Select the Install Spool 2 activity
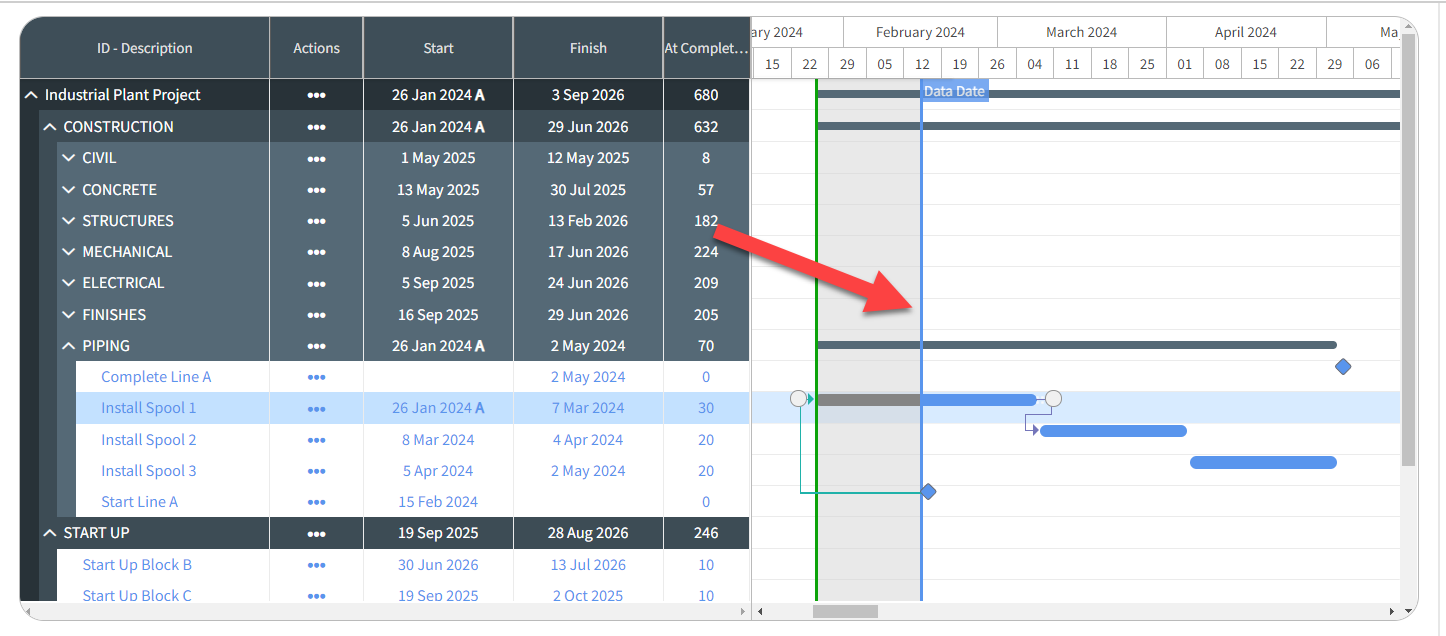This screenshot has height=636, width=1446. coord(148,440)
